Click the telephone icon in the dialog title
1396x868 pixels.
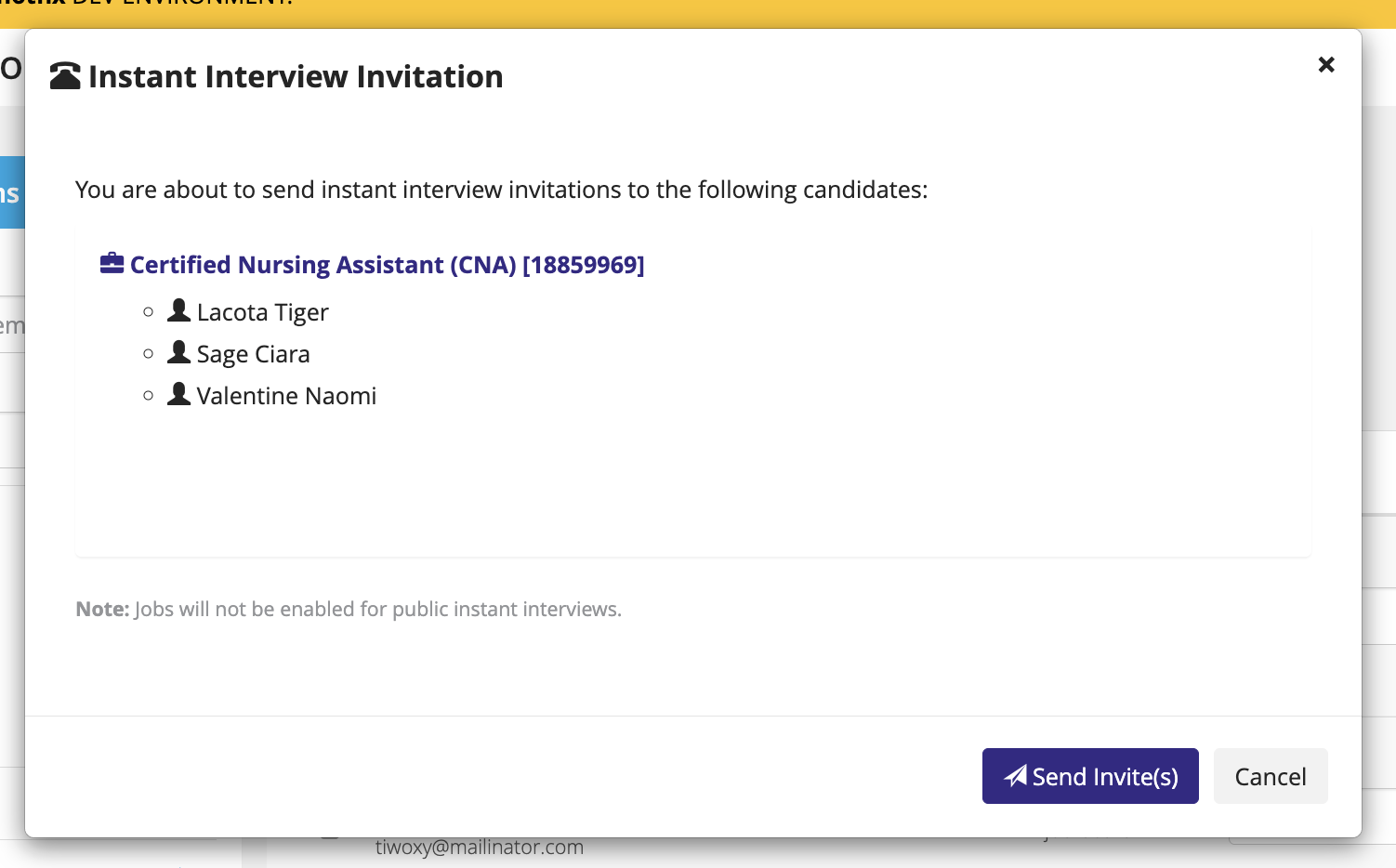(65, 76)
